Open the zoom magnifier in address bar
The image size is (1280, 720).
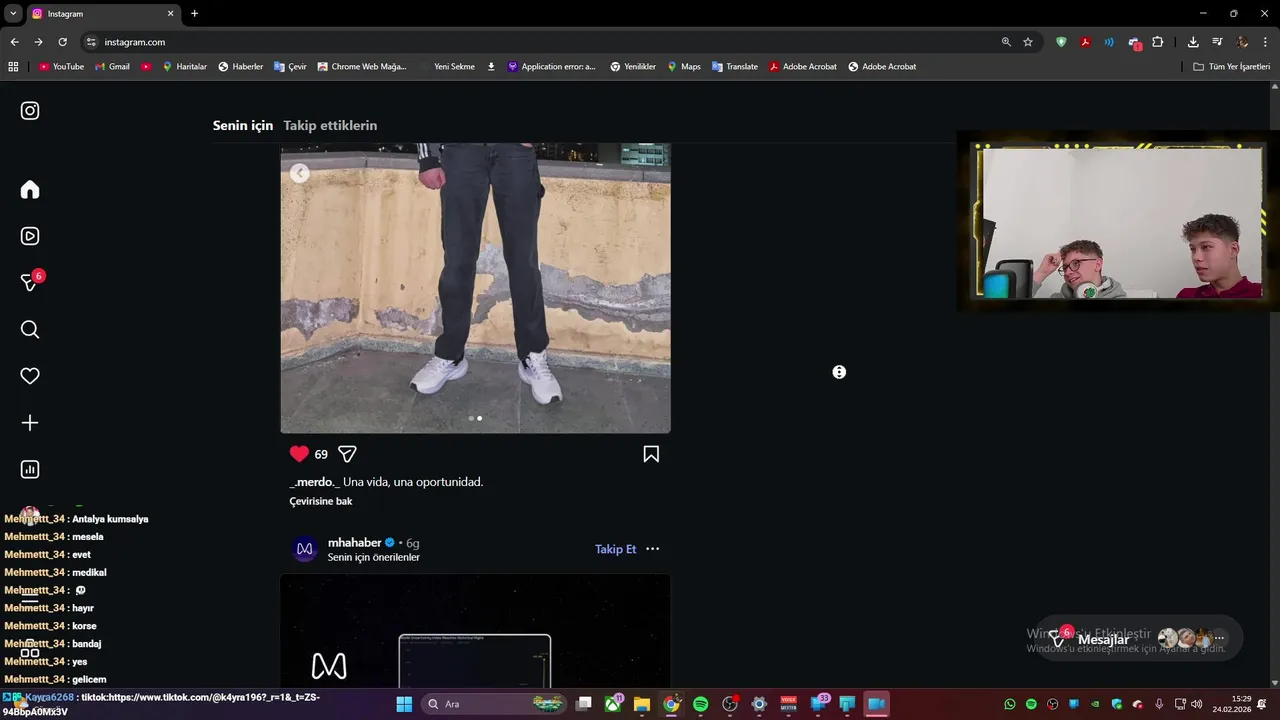[x=1006, y=42]
